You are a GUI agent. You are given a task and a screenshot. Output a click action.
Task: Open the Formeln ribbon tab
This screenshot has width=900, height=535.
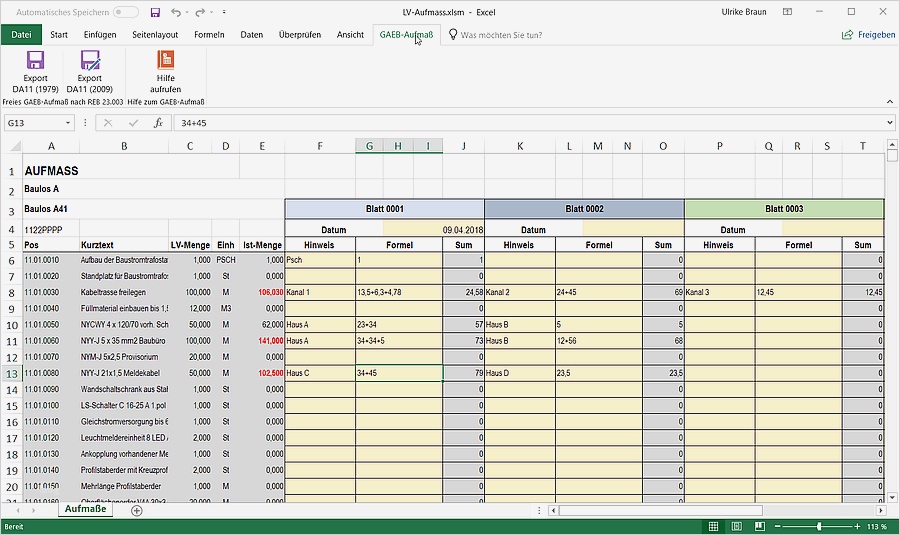coord(209,34)
